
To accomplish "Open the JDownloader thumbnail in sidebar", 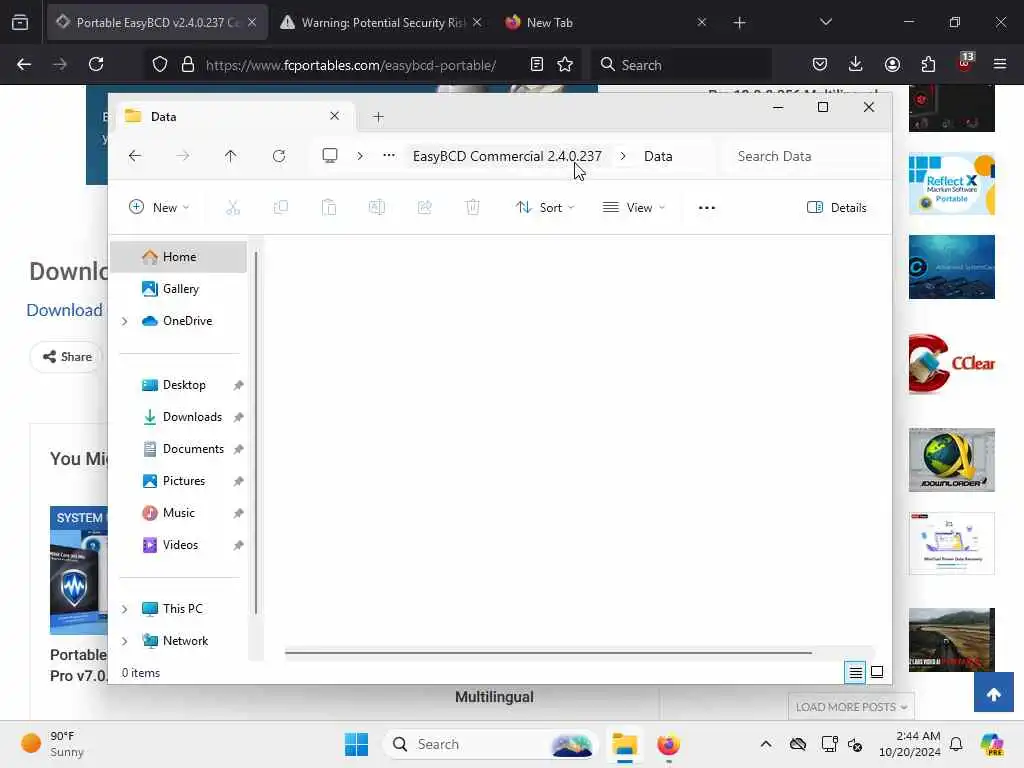I will pos(952,460).
